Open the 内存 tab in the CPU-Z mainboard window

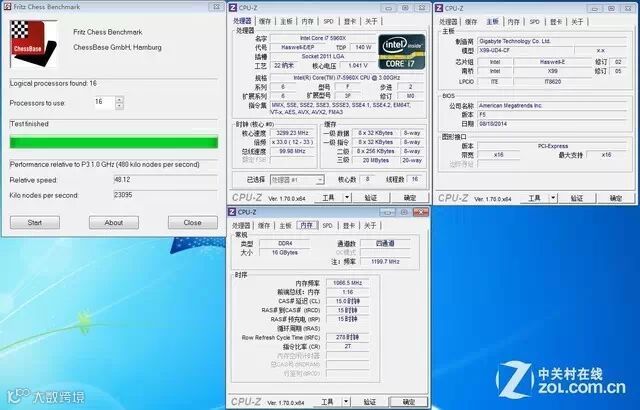(513, 22)
